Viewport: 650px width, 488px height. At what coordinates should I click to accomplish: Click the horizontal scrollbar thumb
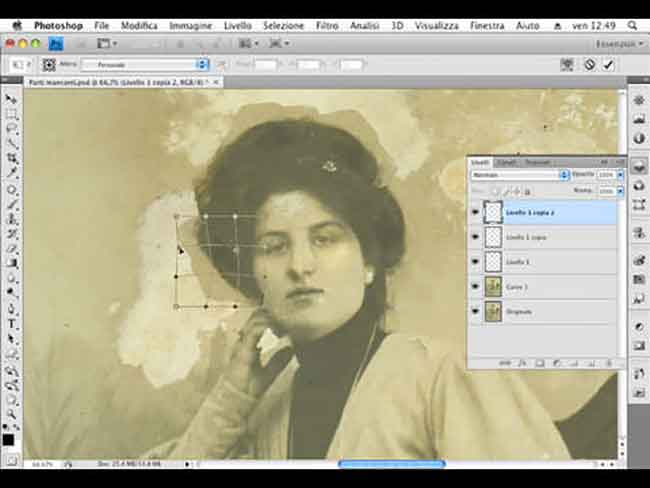(392, 464)
